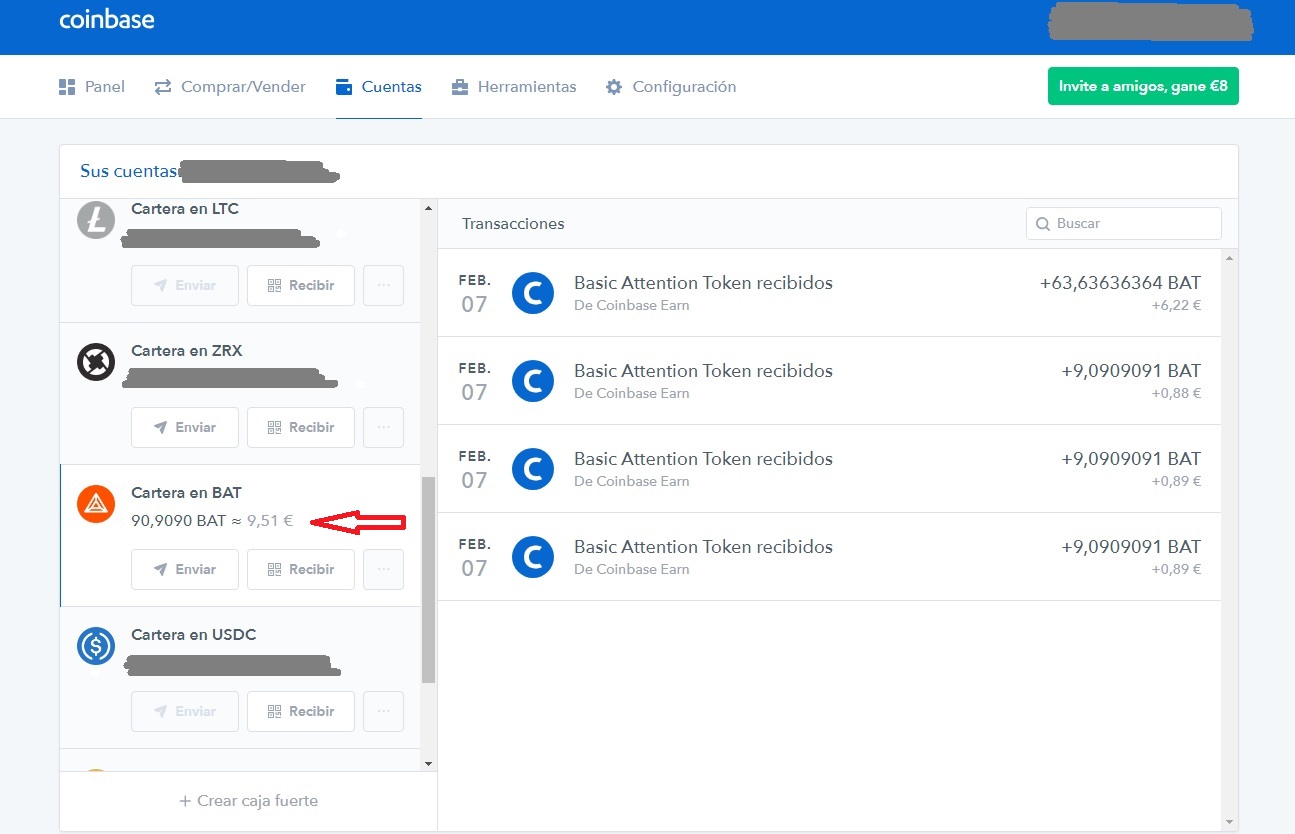Click wallet list scroll up arrow
This screenshot has height=834, width=1295.
coord(429,208)
